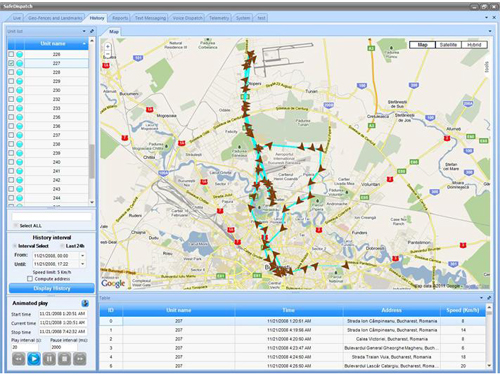Image resolution: width=500 pixels, height=376 pixels.
Task: Click the blue Play button in Animated play
Action: pos(34,359)
